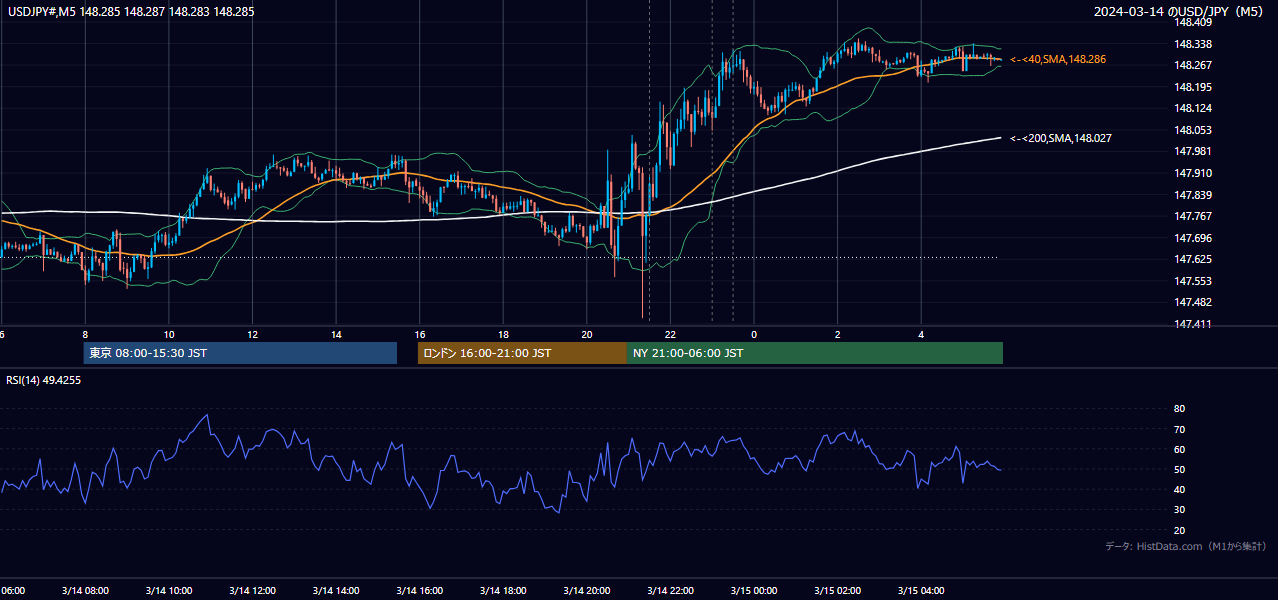Click price axis value 148.124
This screenshot has width=1278, height=600.
click(1192, 108)
